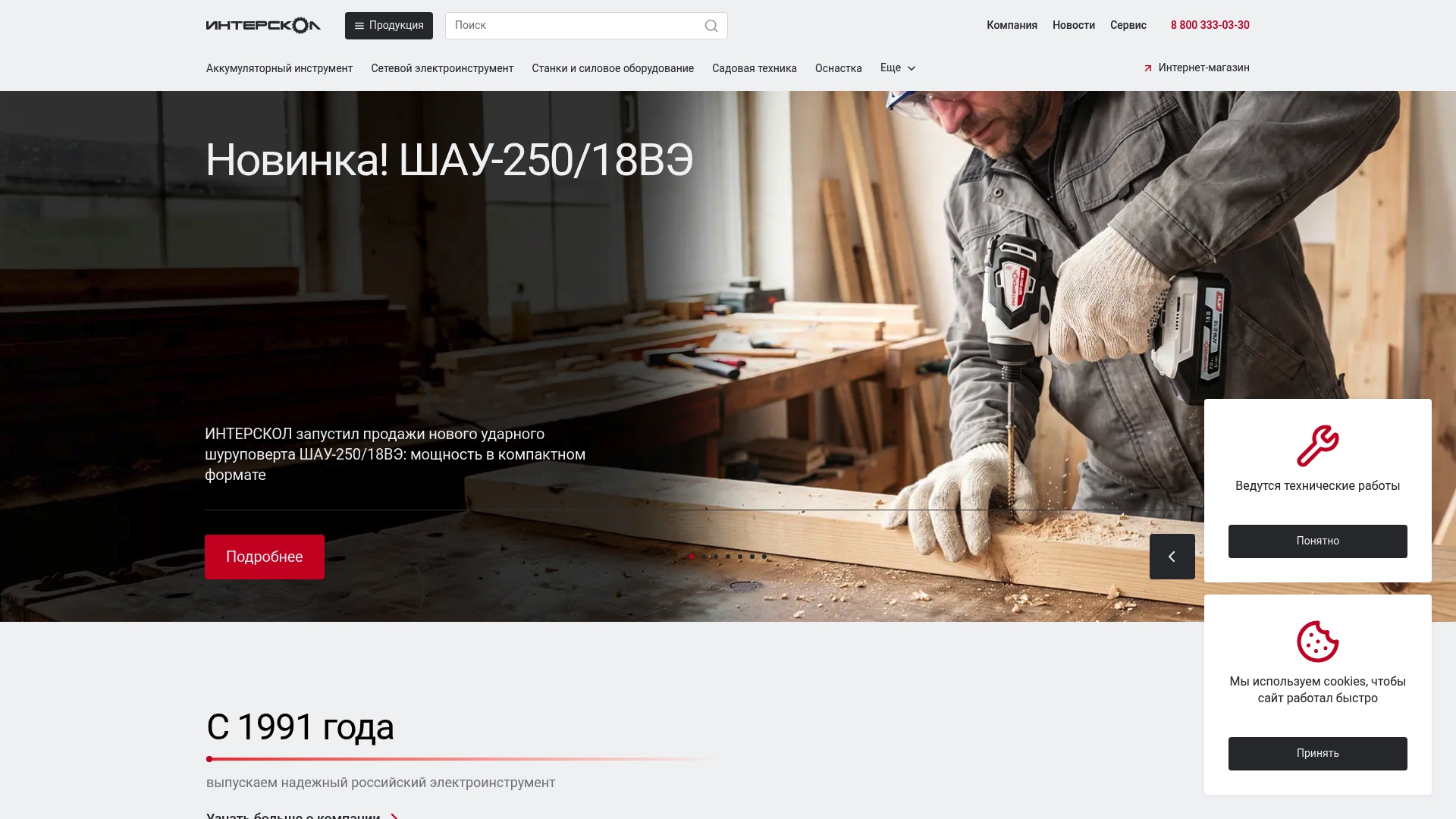Open the Компания page
Screen dimensions: 1456x819
click(x=1012, y=25)
